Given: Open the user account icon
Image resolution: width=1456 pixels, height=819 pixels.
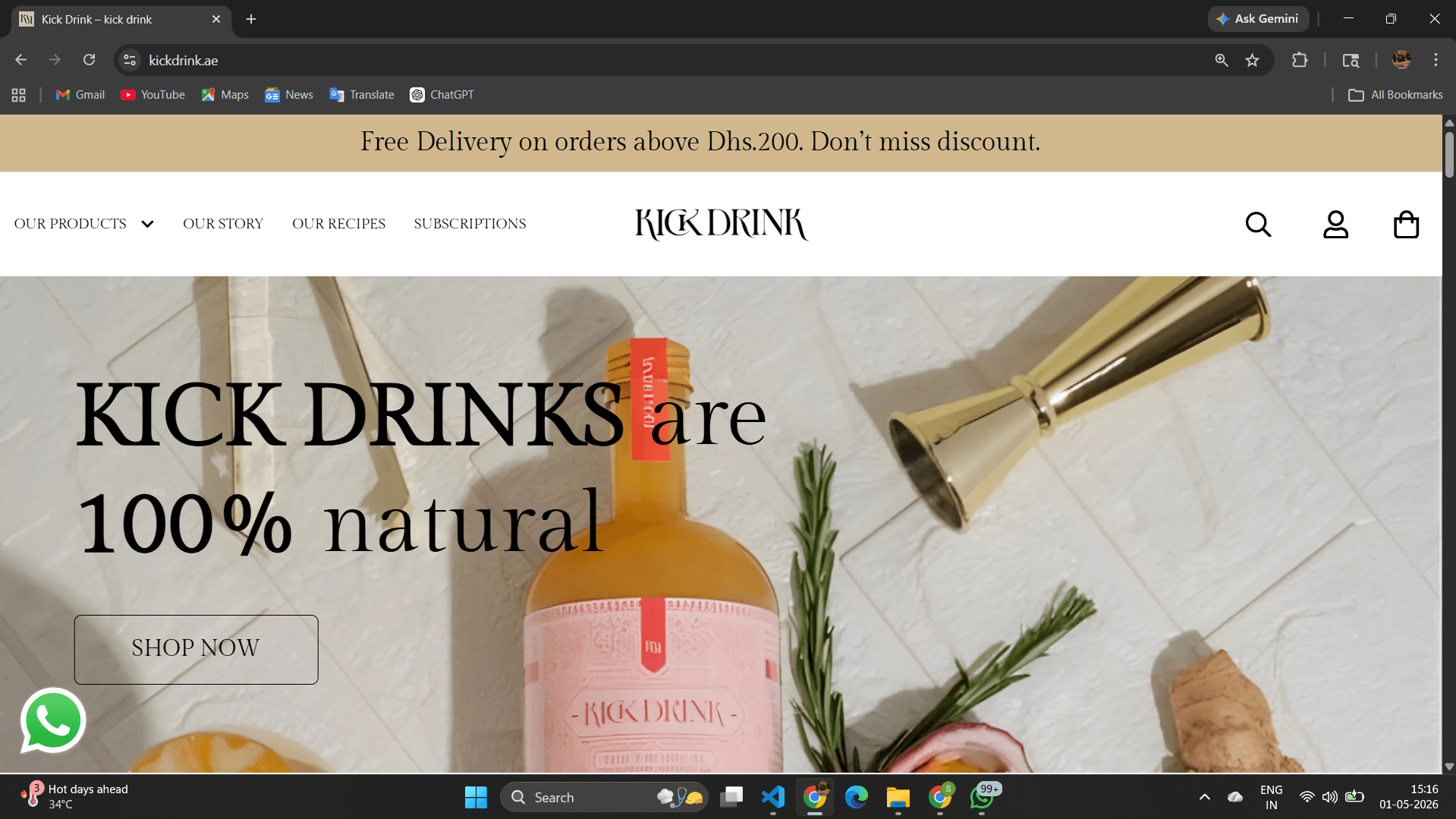Looking at the screenshot, I should tap(1335, 224).
